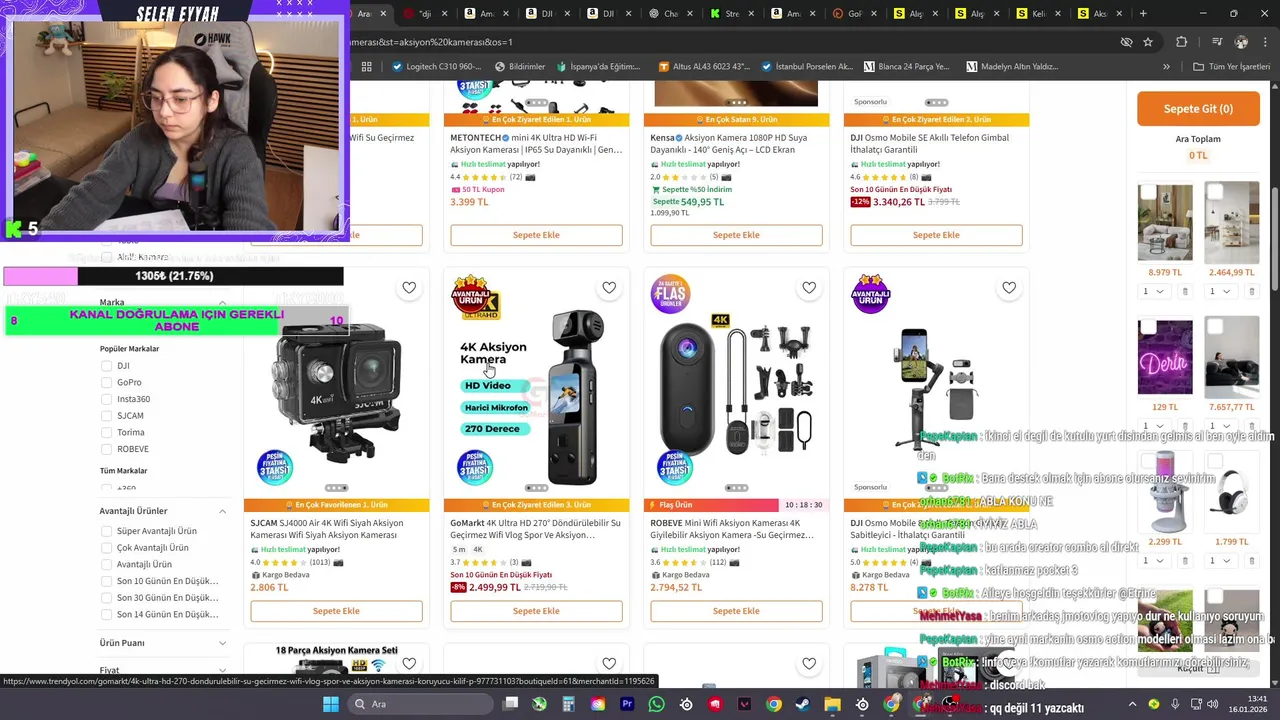Bookmark this page with the star icon
The width and height of the screenshot is (1280, 720).
[1148, 42]
